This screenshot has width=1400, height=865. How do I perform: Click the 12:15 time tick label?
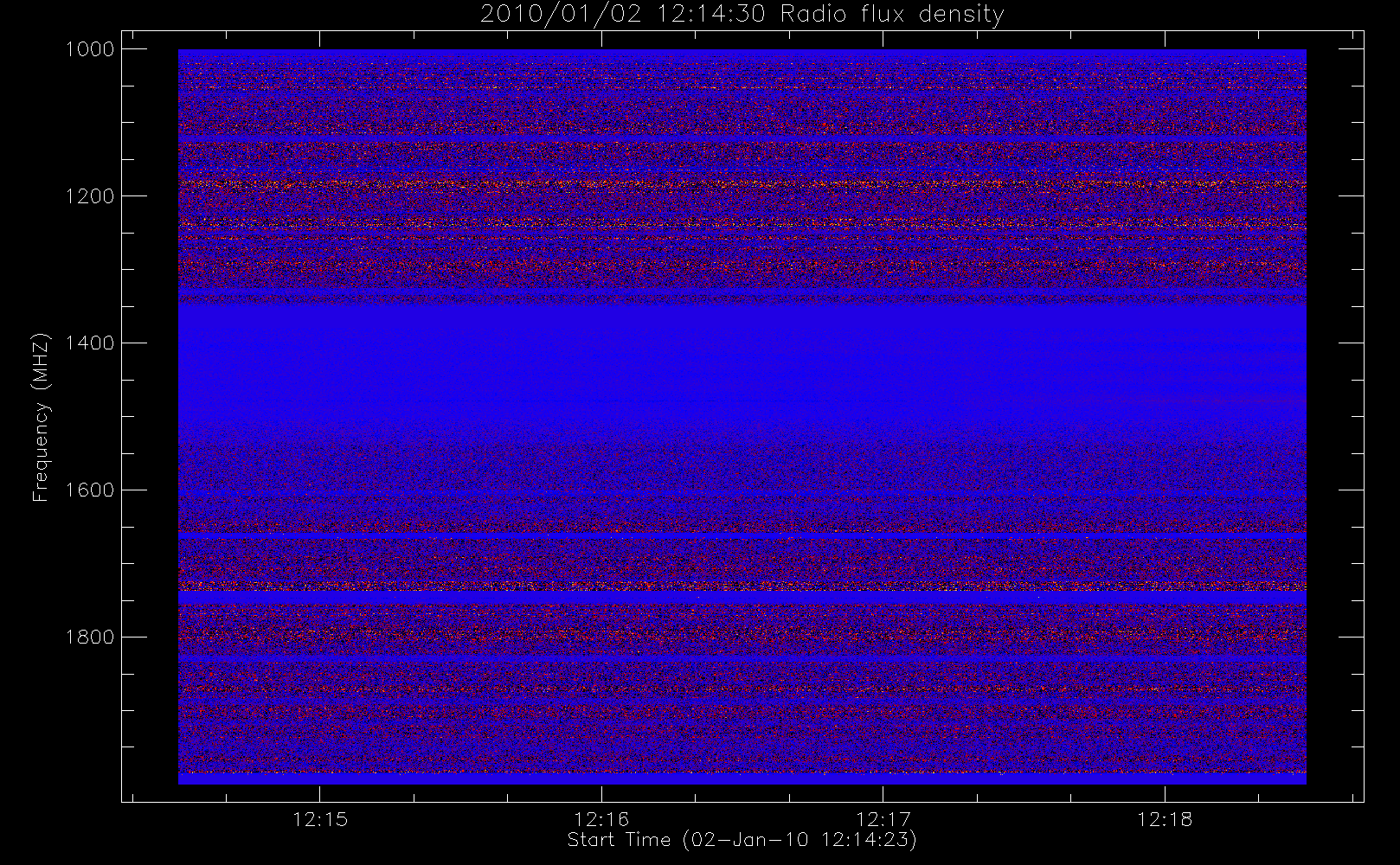320,819
